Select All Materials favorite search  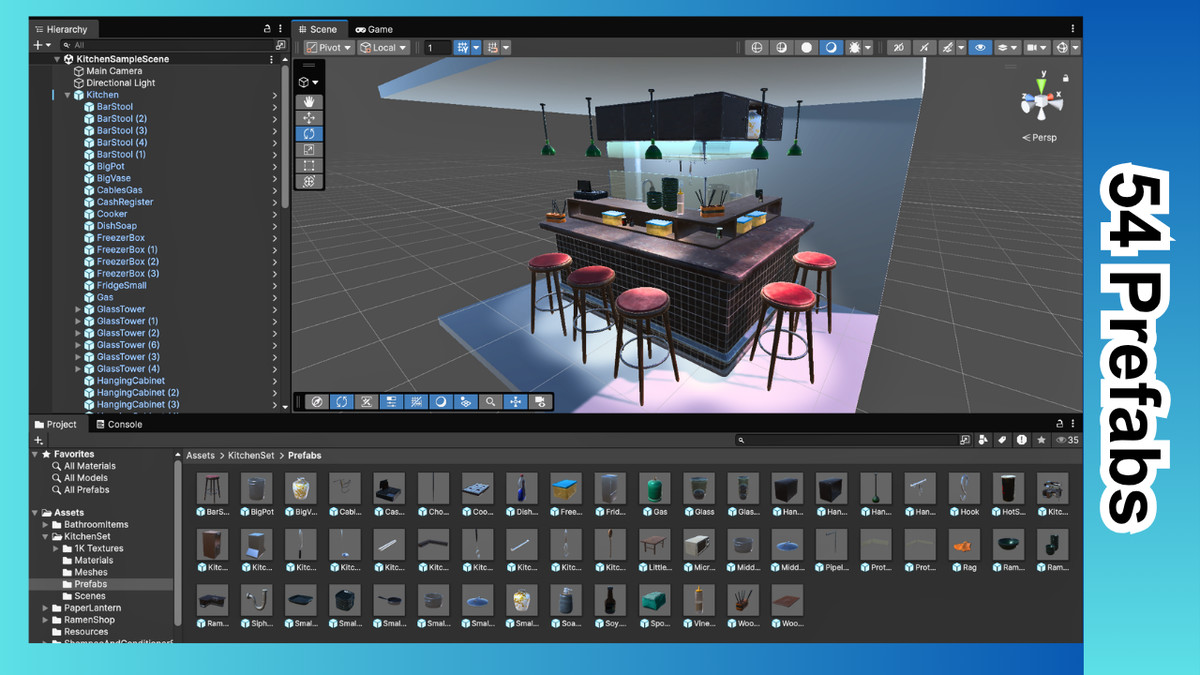click(89, 466)
